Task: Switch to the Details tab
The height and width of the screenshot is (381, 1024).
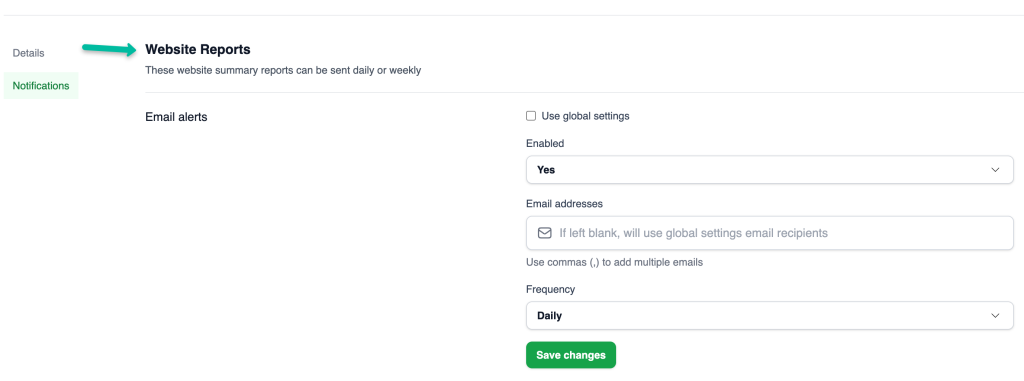Action: [x=29, y=53]
